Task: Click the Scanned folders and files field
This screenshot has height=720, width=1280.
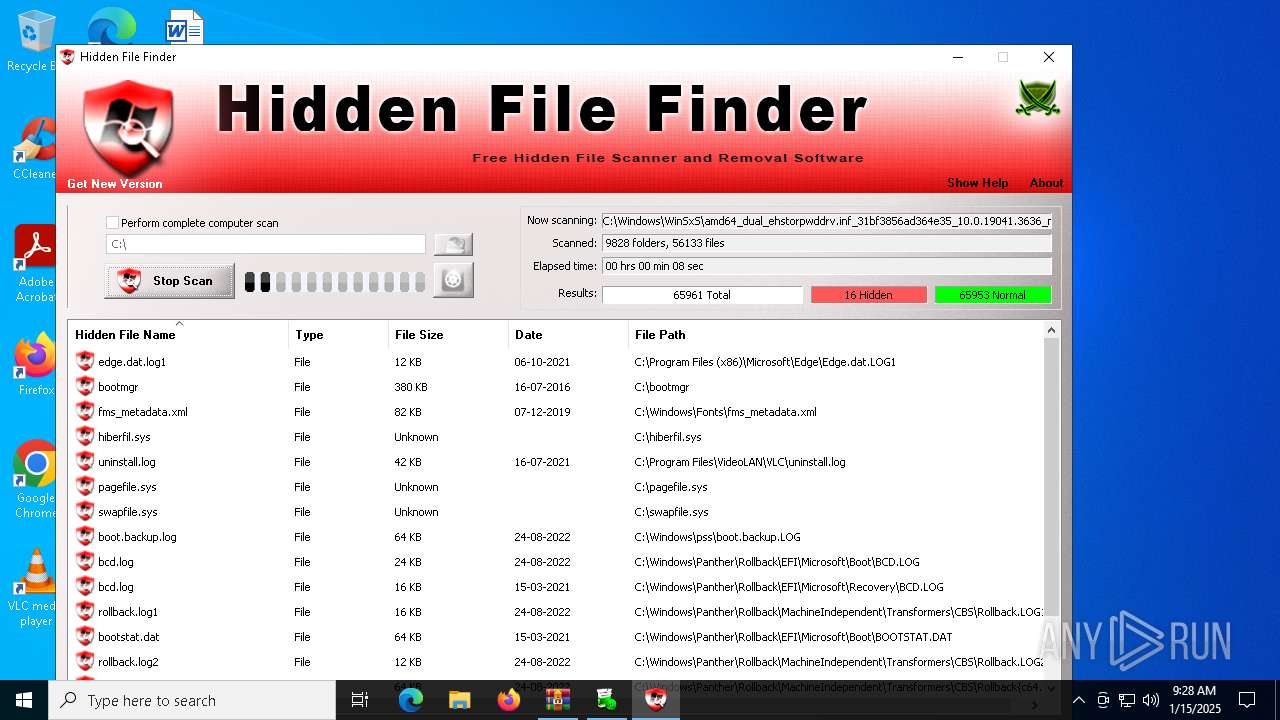Action: coord(826,243)
